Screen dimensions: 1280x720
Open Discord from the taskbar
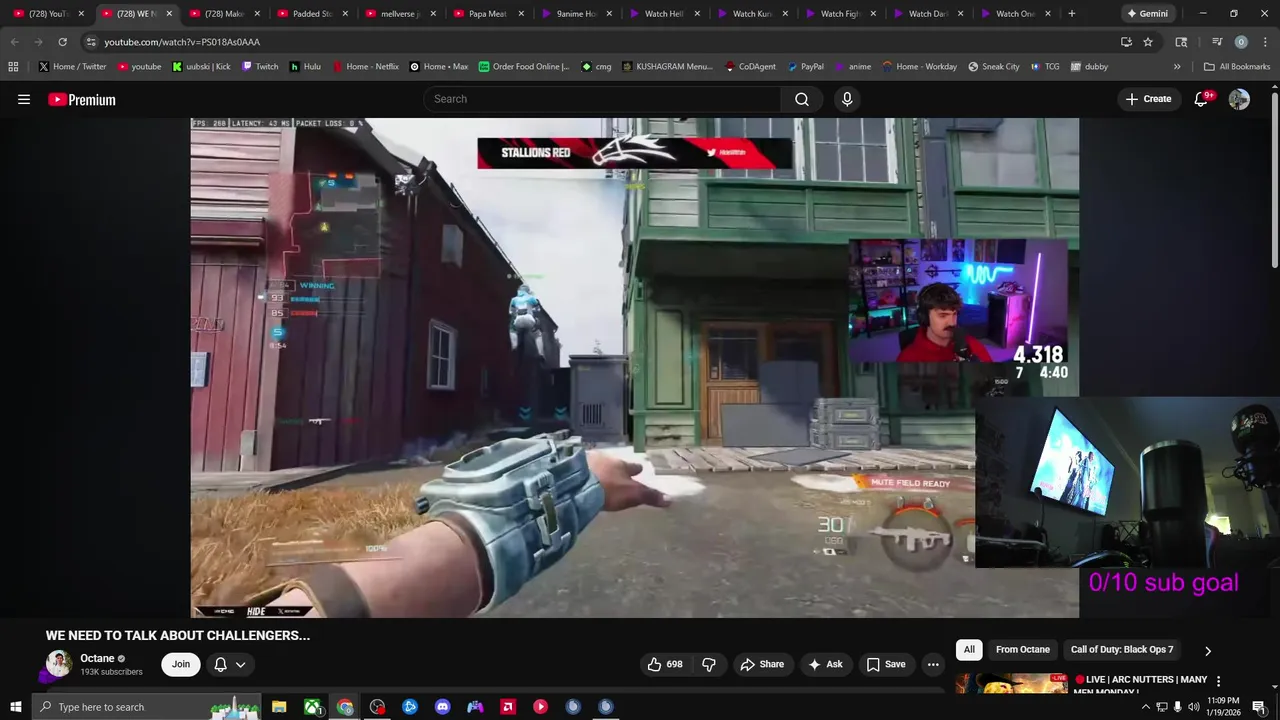443,707
